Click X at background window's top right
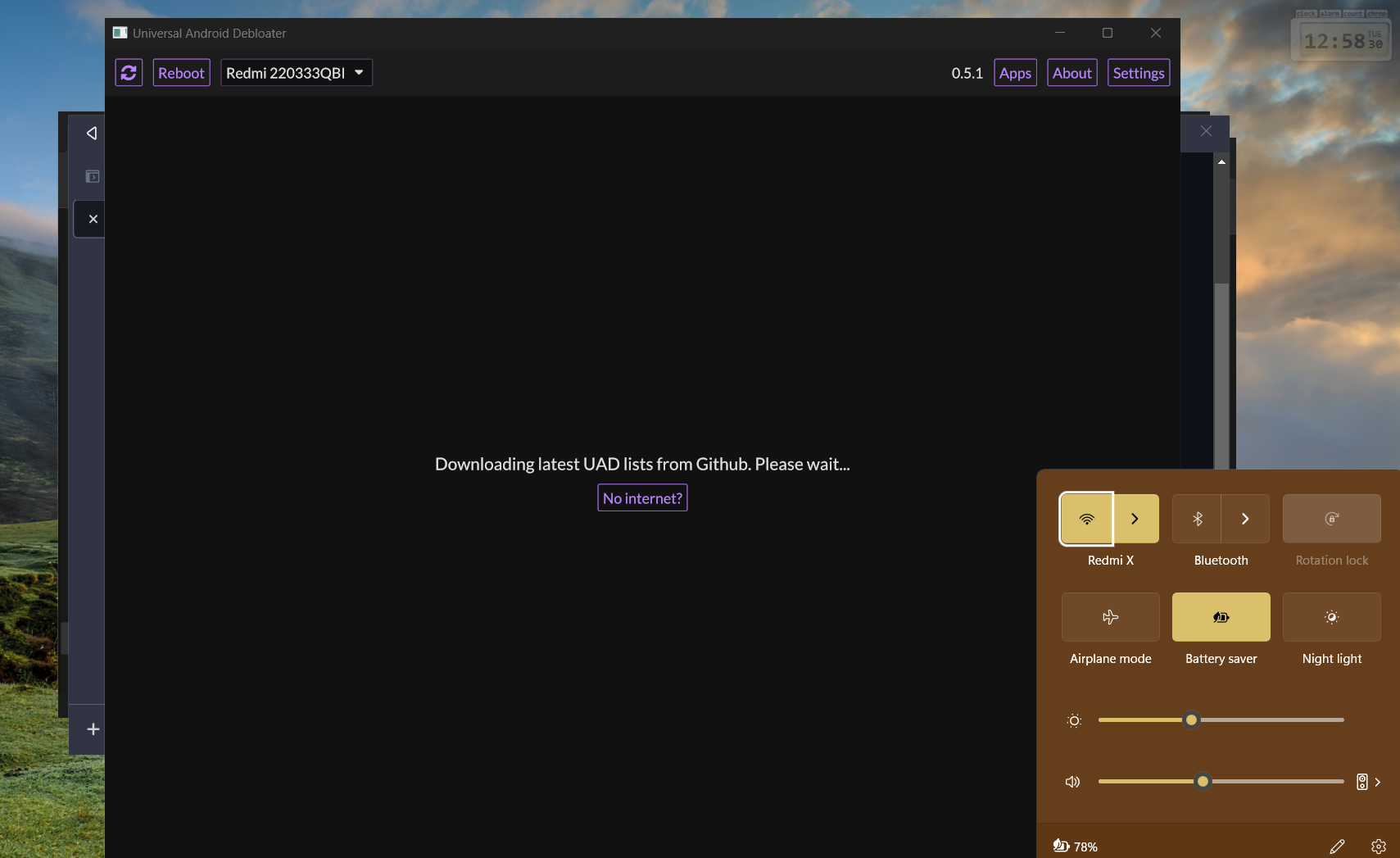 [x=1206, y=131]
